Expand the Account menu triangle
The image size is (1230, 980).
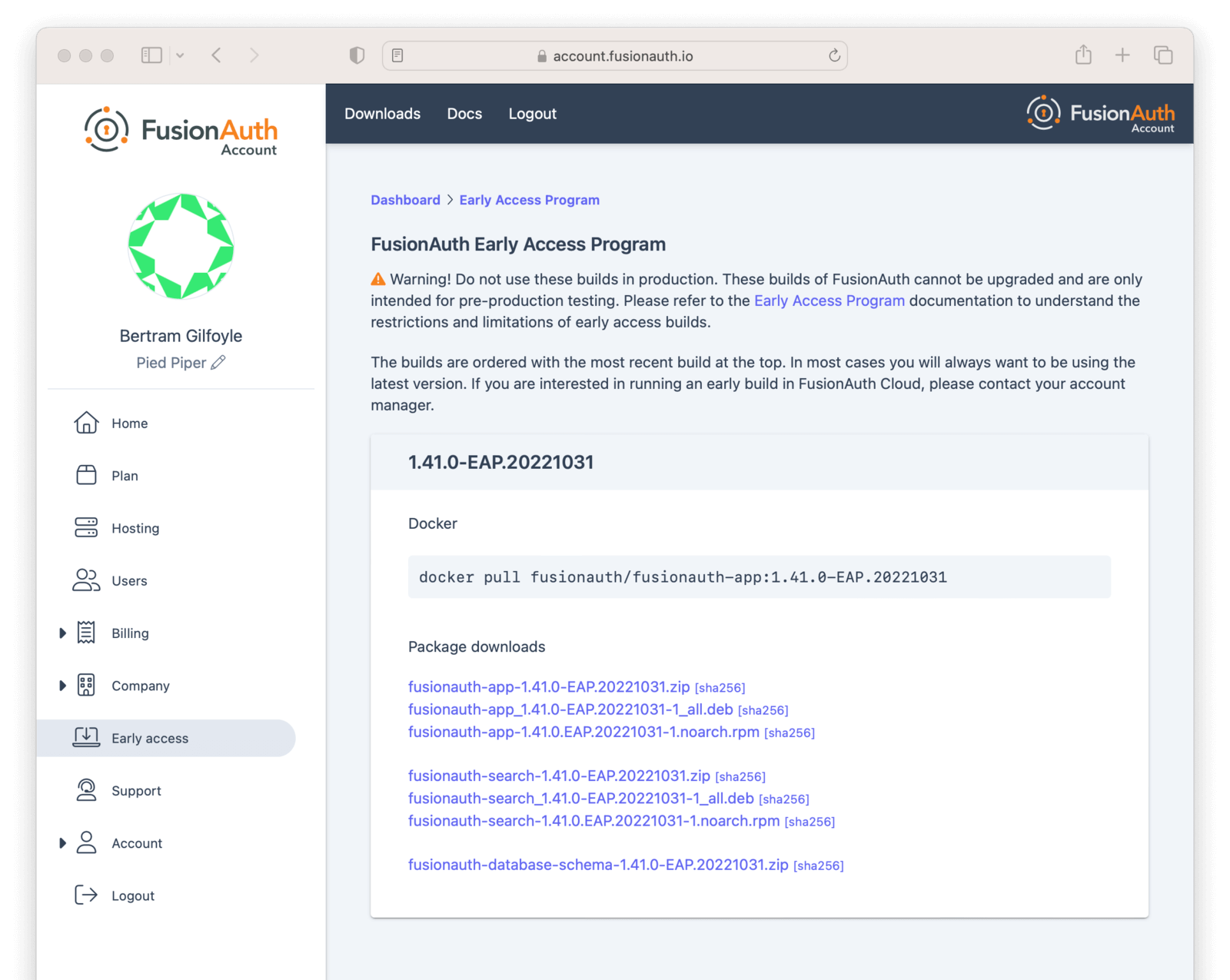(x=62, y=842)
